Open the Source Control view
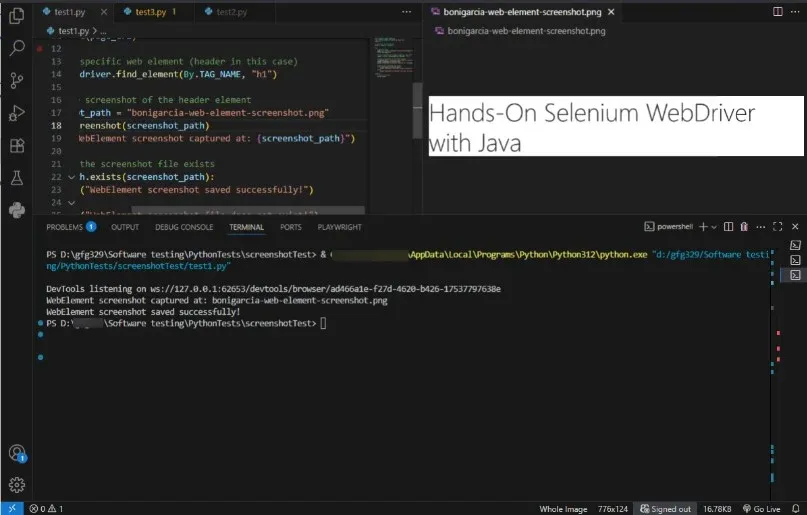Viewport: 807px width, 515px height. click(x=16, y=80)
